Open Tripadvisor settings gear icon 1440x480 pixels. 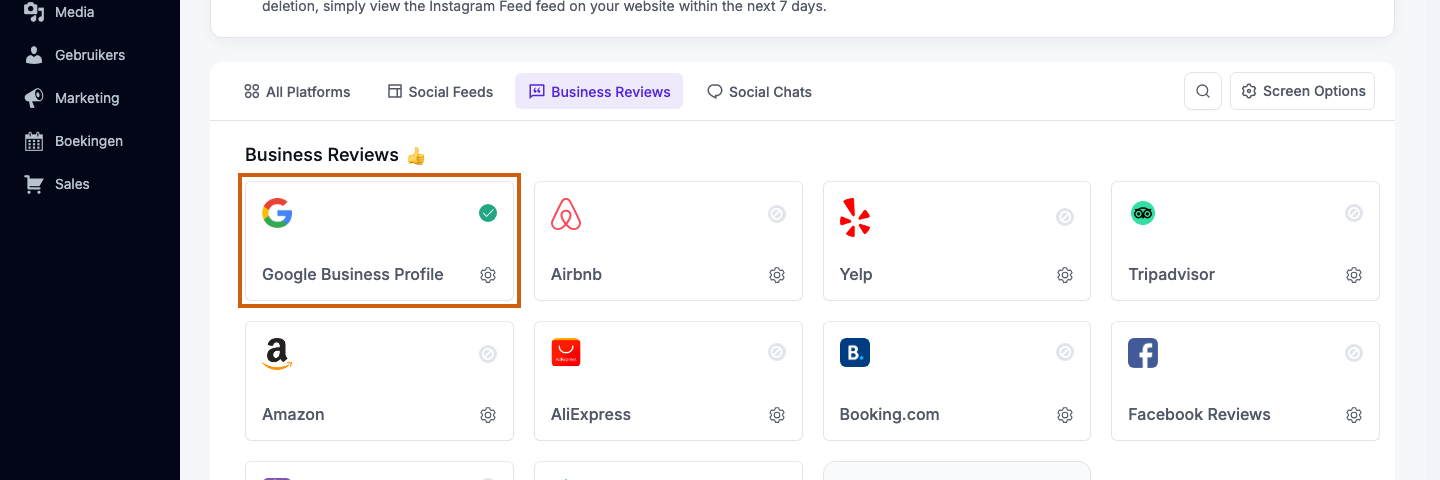click(x=1354, y=275)
